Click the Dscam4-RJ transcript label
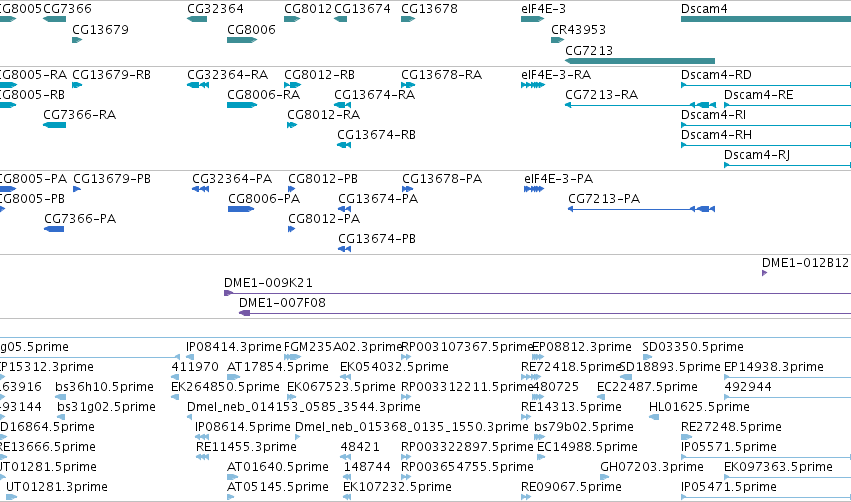The height and width of the screenshot is (502, 851). (757, 155)
